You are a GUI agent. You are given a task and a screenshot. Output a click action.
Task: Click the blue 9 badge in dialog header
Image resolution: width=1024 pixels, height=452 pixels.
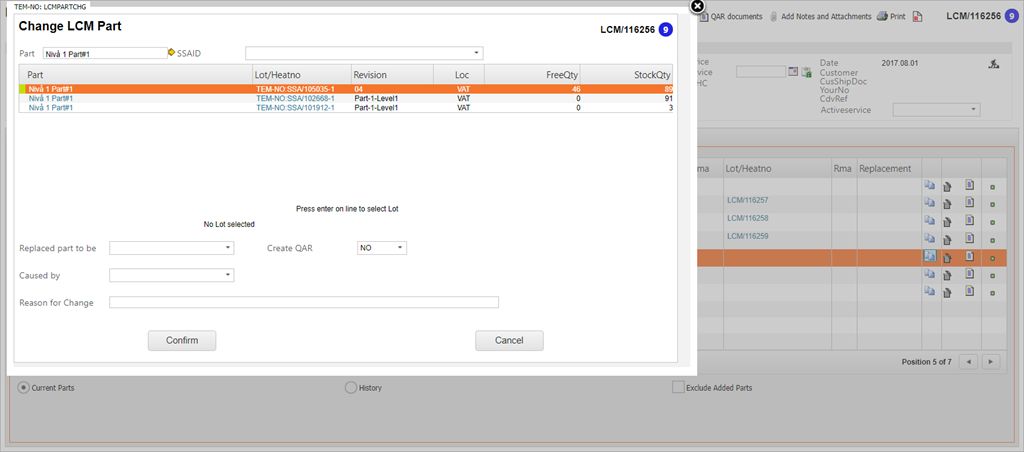pyautogui.click(x=666, y=30)
